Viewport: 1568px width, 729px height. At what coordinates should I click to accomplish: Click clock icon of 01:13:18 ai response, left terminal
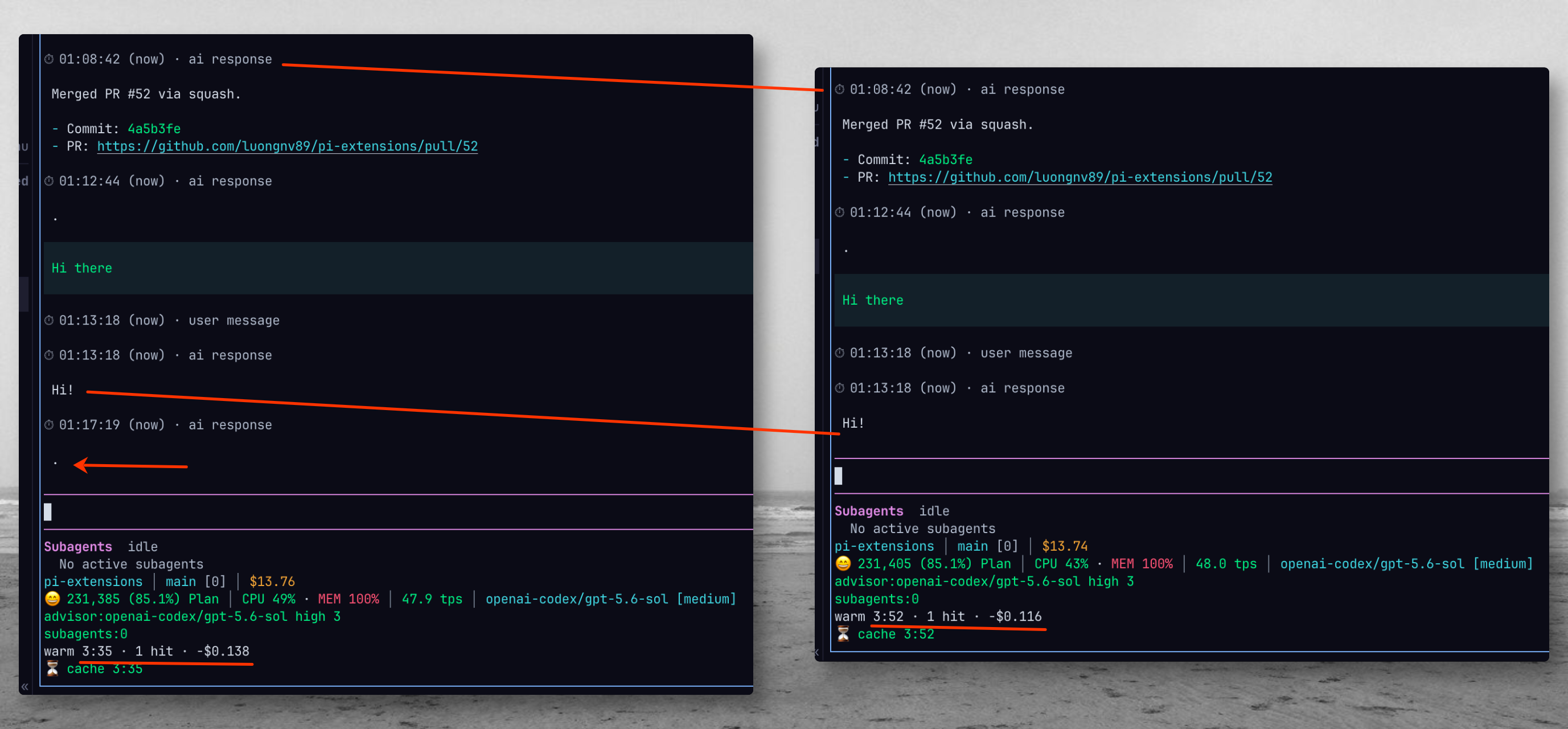(x=50, y=355)
